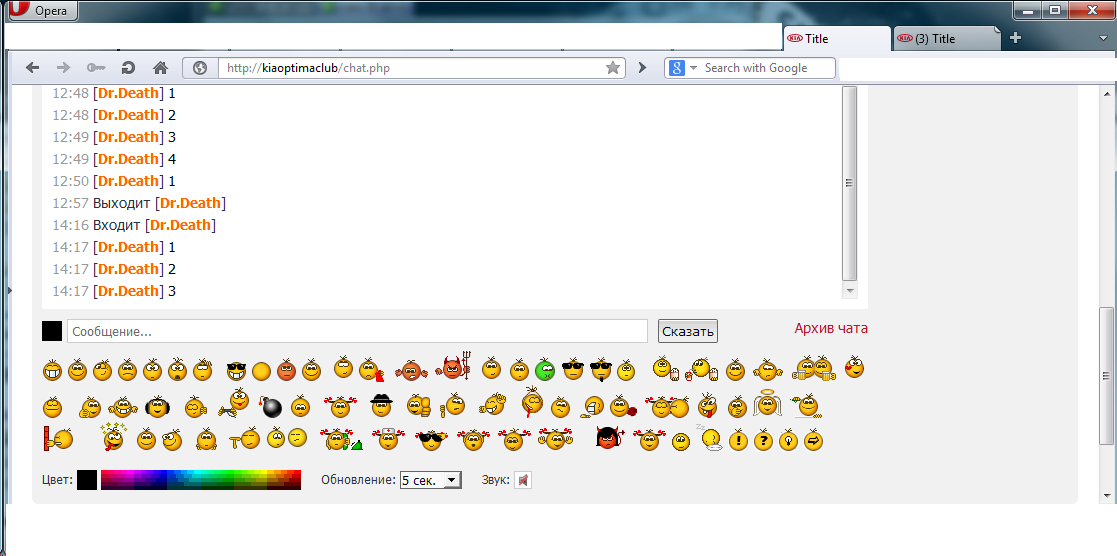Expand the Google search engine selector
Viewport: 1117px width, 556px height.
click(683, 68)
